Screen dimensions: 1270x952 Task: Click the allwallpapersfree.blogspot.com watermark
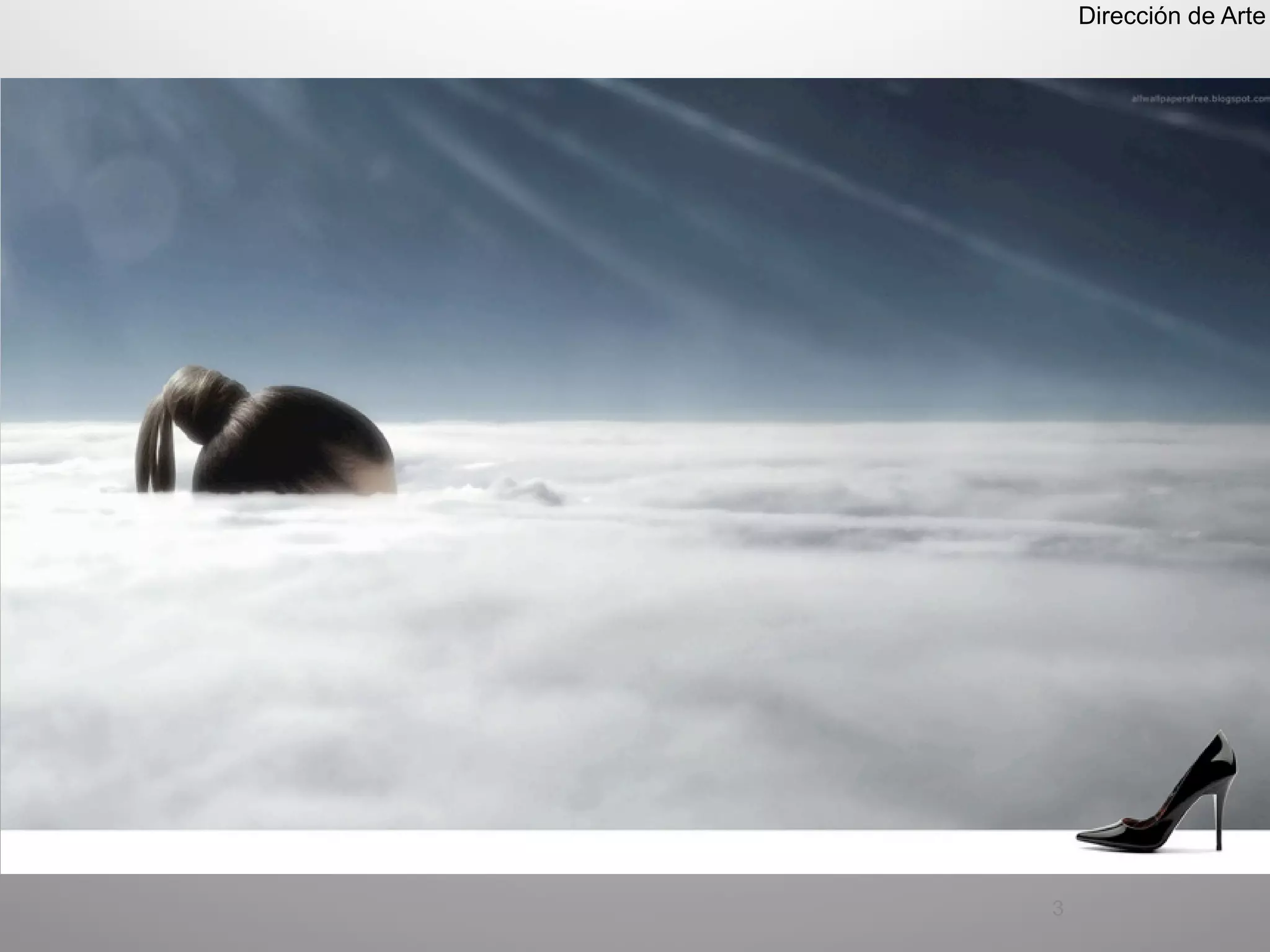1199,99
